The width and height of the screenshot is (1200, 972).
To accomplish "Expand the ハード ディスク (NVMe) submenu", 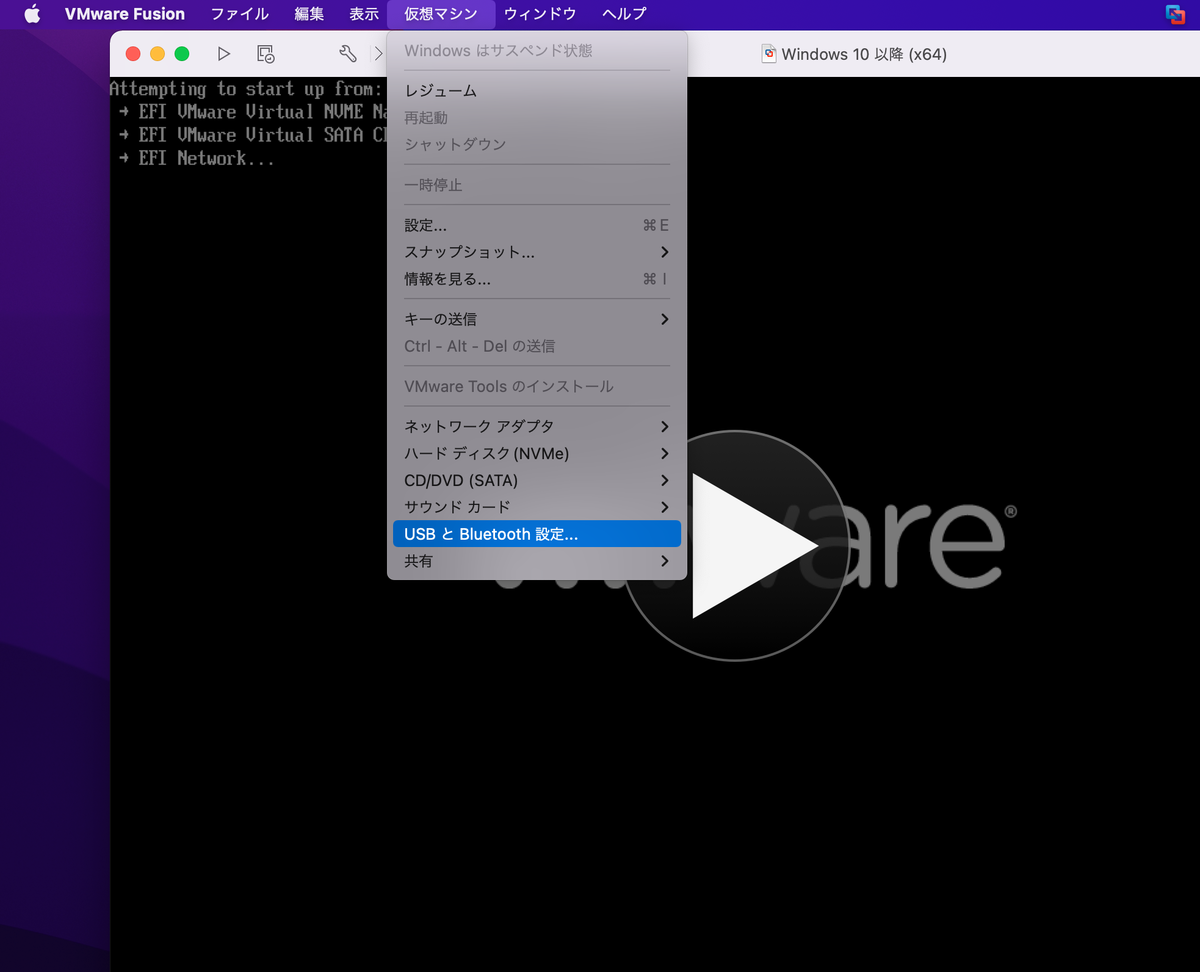I will (537, 453).
